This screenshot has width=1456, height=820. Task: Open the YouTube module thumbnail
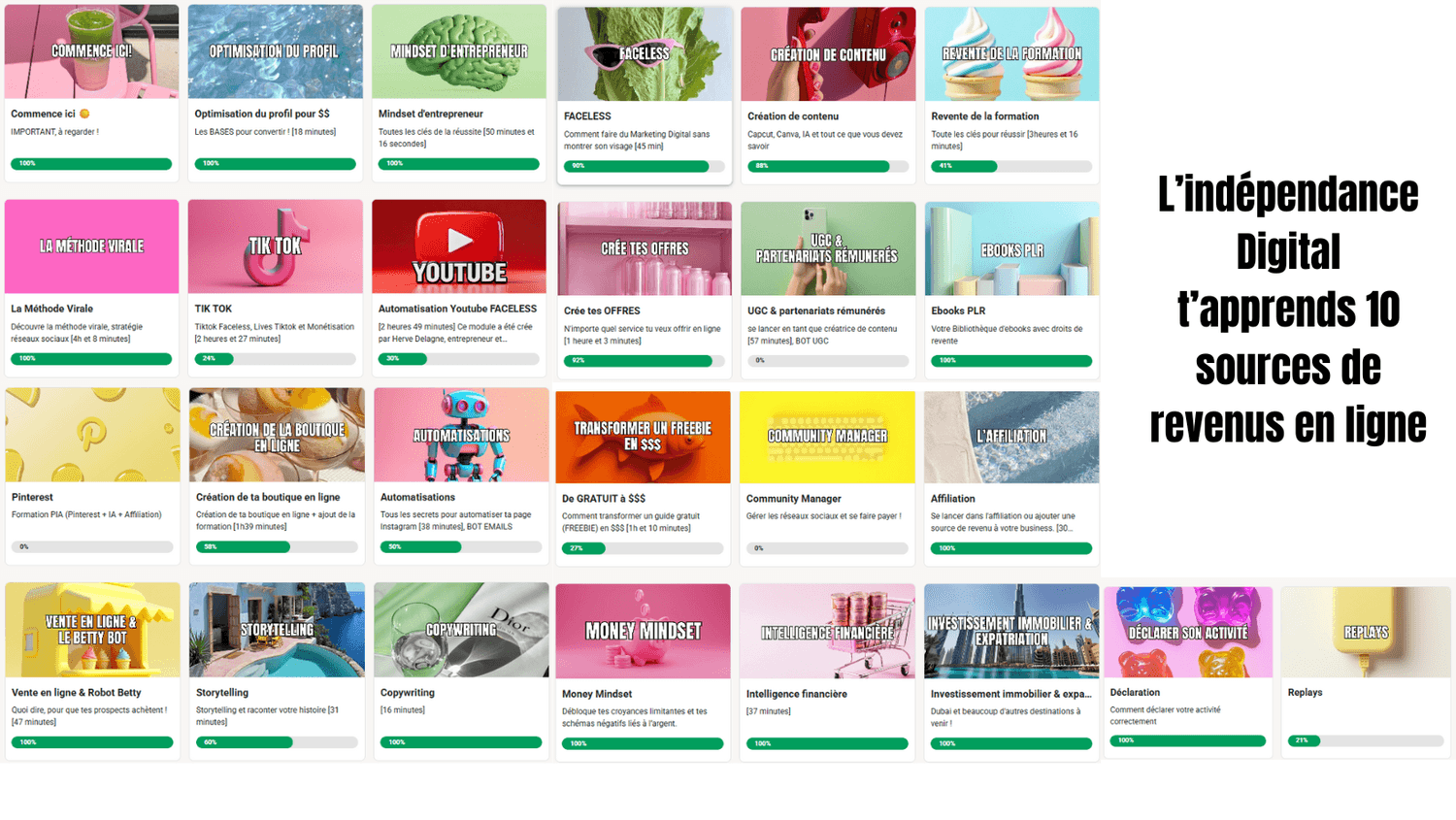(x=459, y=246)
